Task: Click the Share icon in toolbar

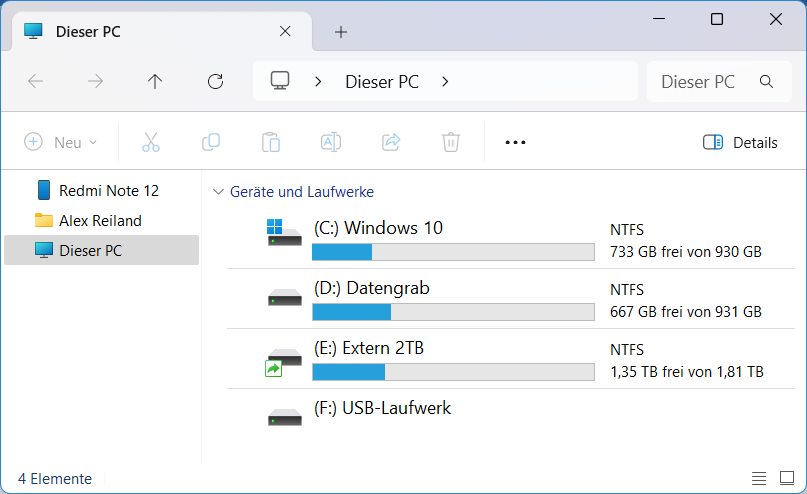Action: (x=391, y=142)
